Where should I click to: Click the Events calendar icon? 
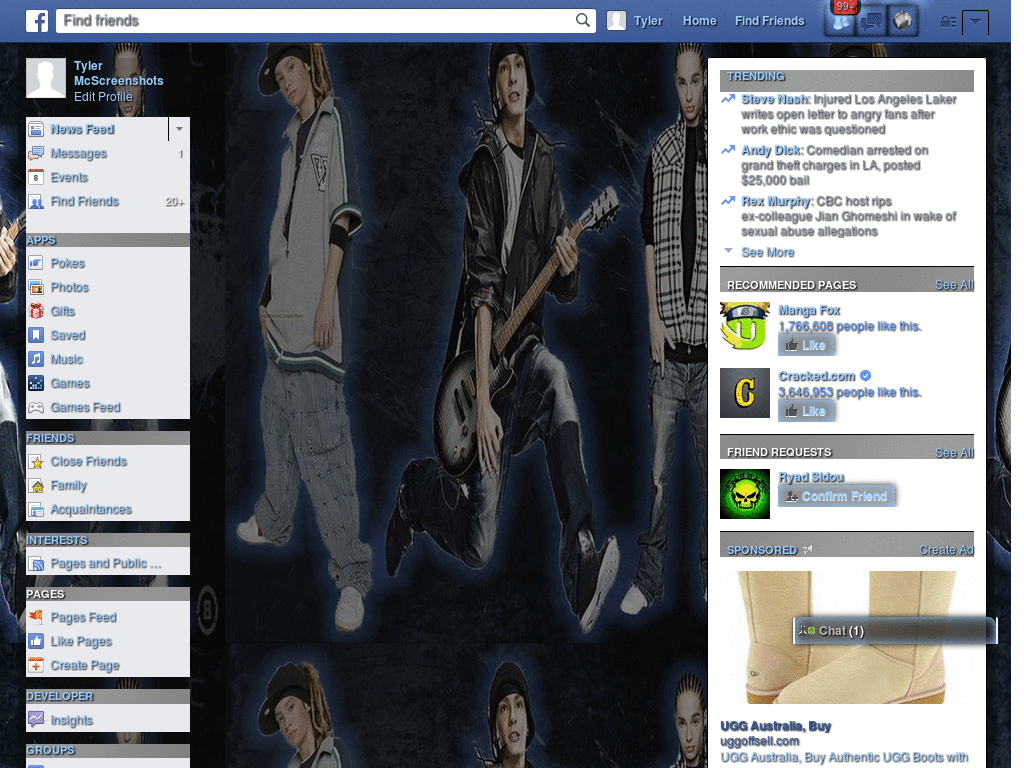click(x=36, y=178)
